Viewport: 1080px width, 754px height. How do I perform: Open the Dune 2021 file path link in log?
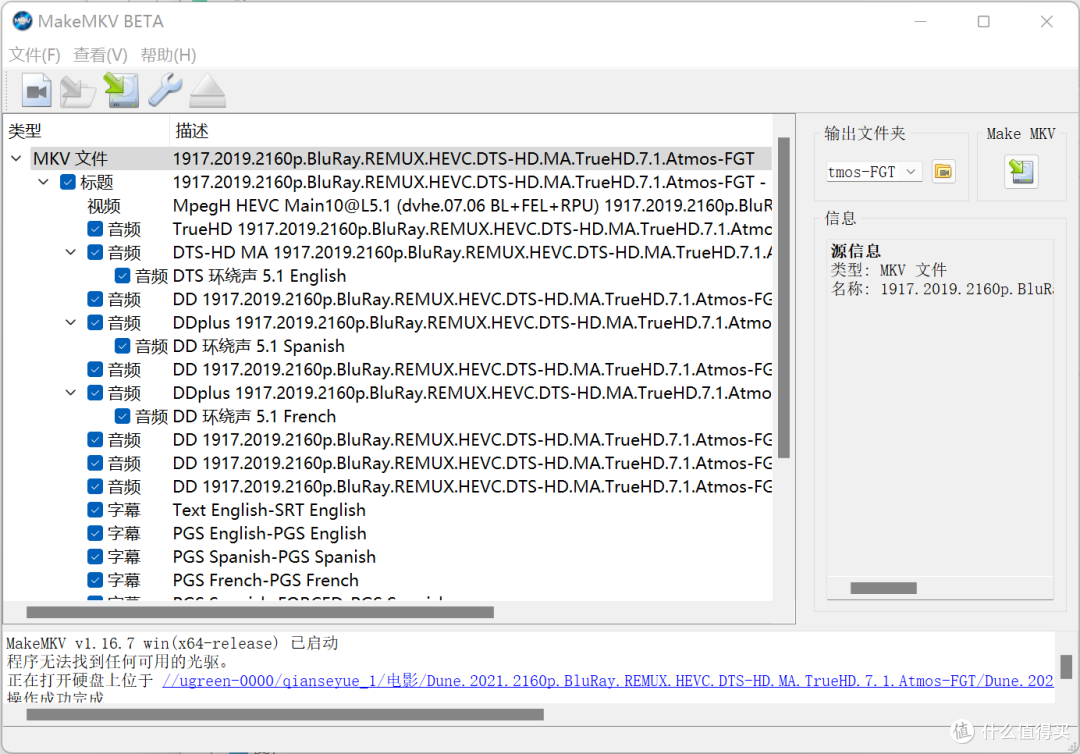click(608, 681)
